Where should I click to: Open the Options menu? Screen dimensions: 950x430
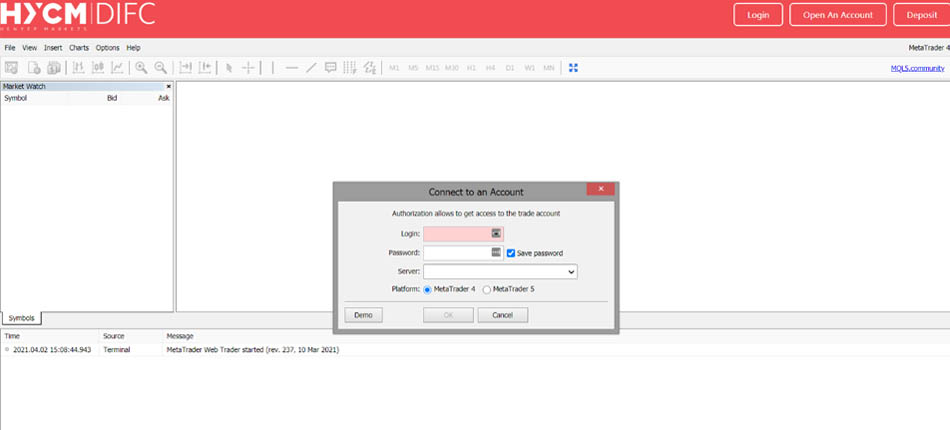point(108,48)
